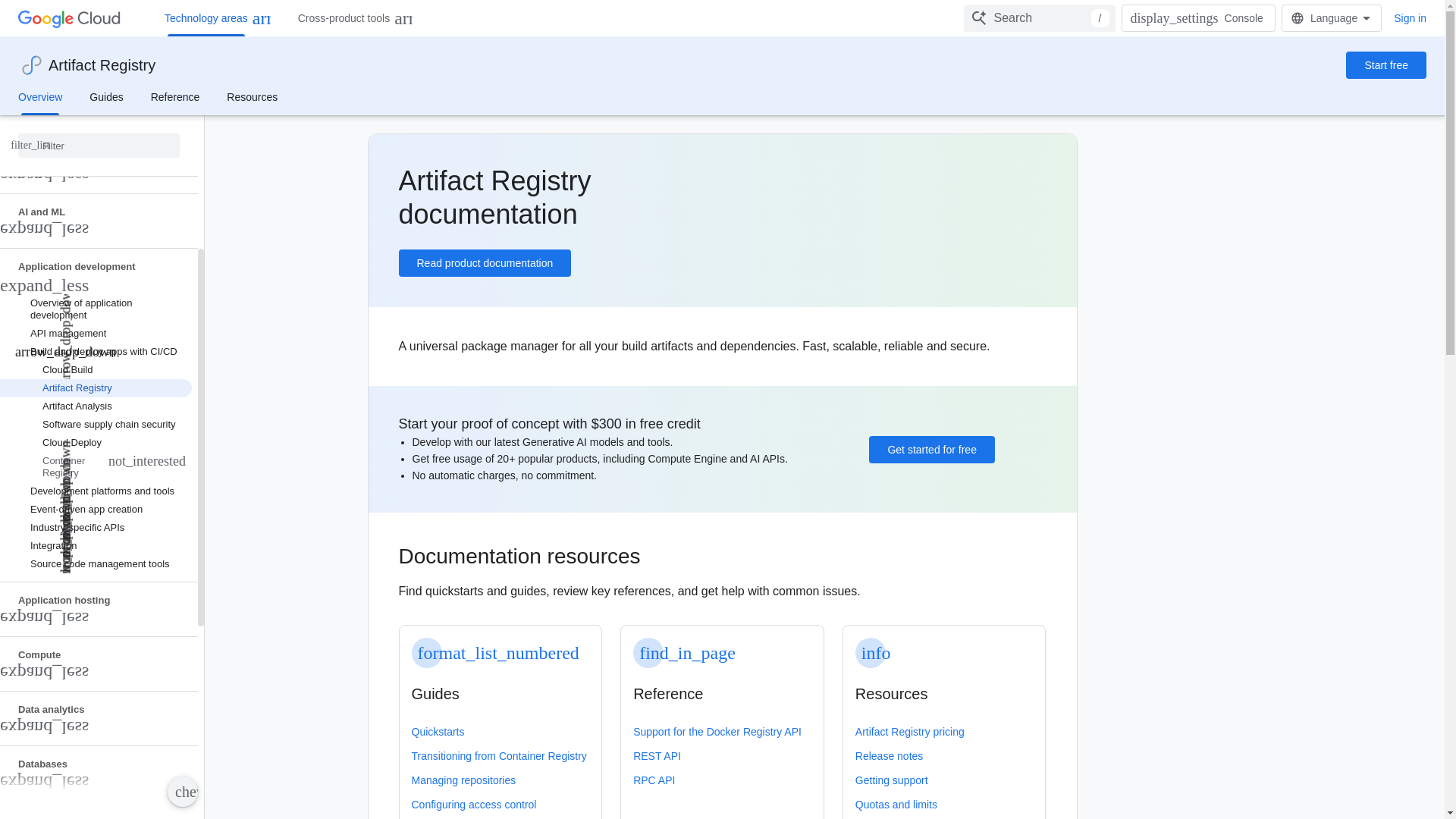This screenshot has height=819, width=1456.
Task: Open Industry-specific APIs
Action: click(77, 528)
